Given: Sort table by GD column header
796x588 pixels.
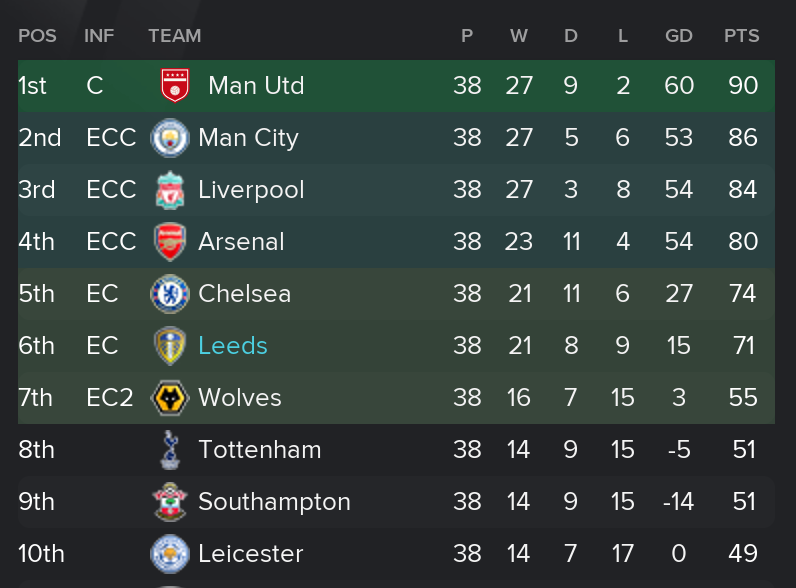Looking at the screenshot, I should (679, 36).
